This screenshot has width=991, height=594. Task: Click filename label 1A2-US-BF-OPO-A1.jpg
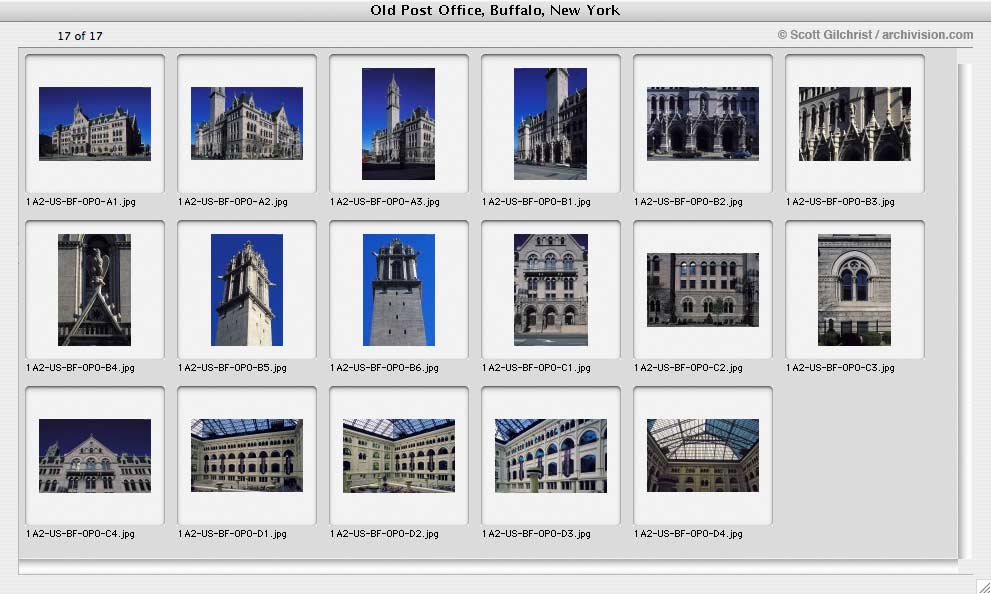[81, 202]
